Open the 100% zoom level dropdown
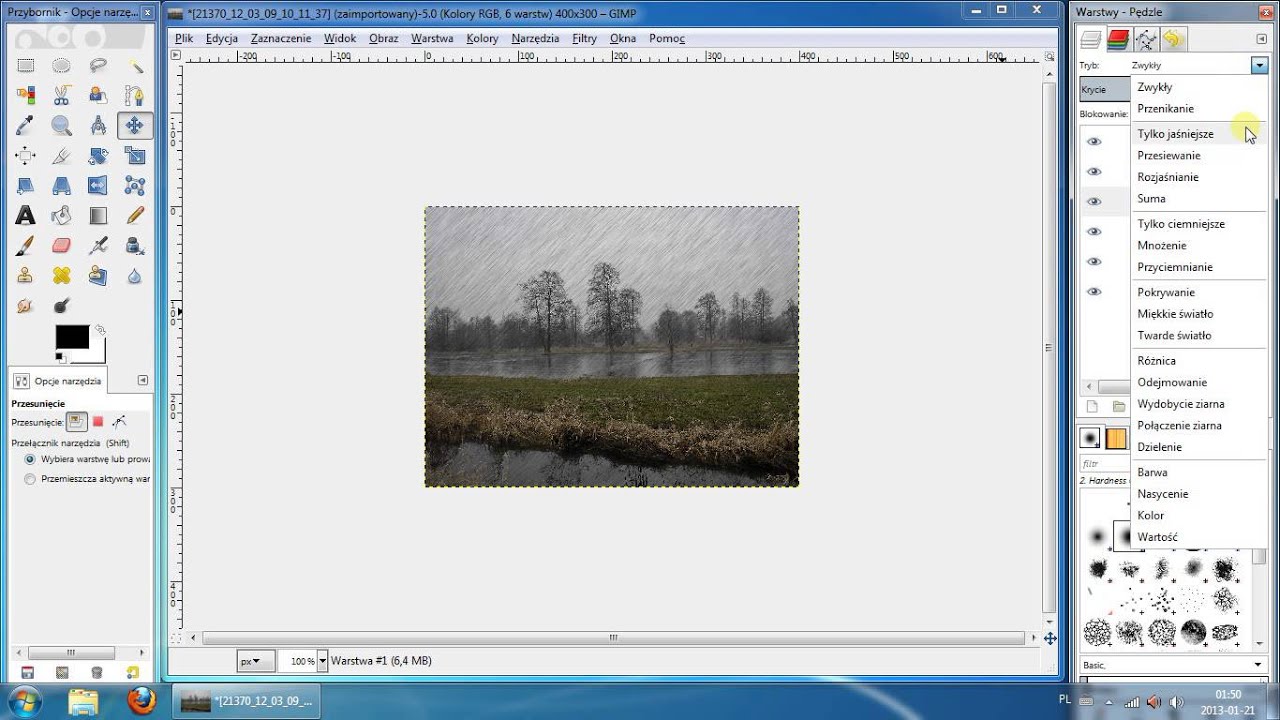This screenshot has height=720, width=1280. click(x=323, y=661)
